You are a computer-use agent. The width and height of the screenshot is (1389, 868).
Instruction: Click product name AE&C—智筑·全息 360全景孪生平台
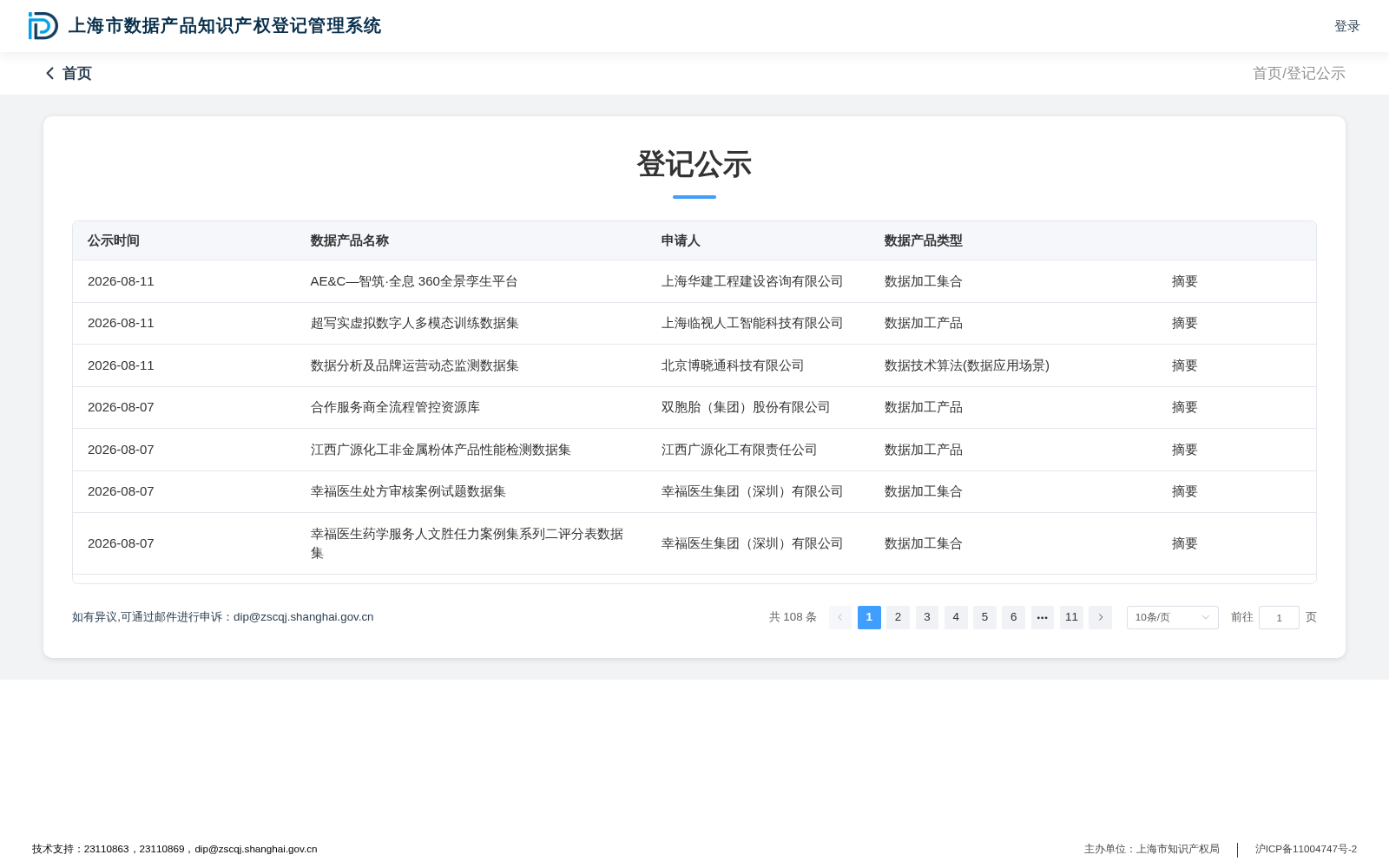414,281
